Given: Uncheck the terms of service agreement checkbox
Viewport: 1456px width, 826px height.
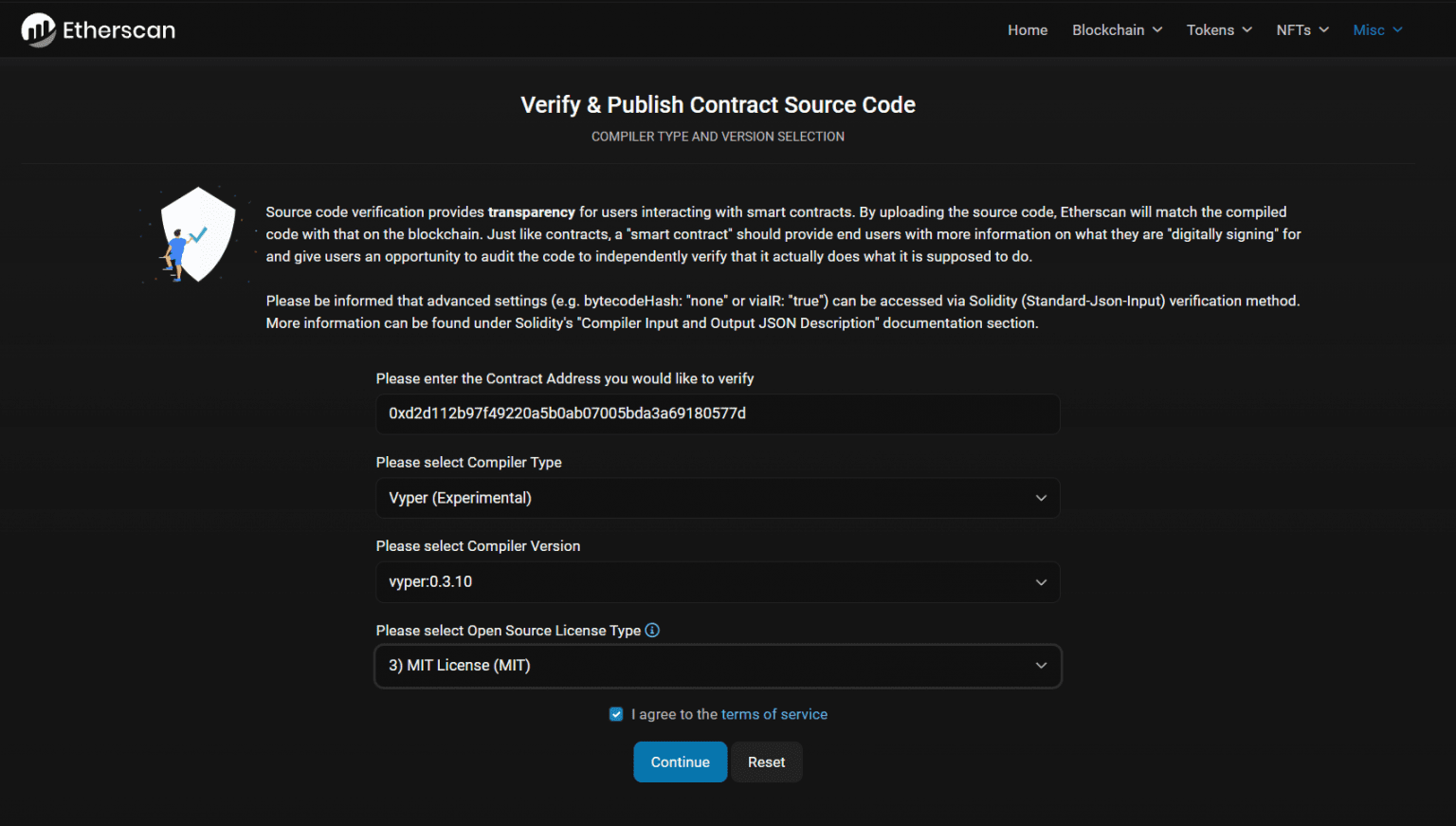Looking at the screenshot, I should (x=616, y=713).
